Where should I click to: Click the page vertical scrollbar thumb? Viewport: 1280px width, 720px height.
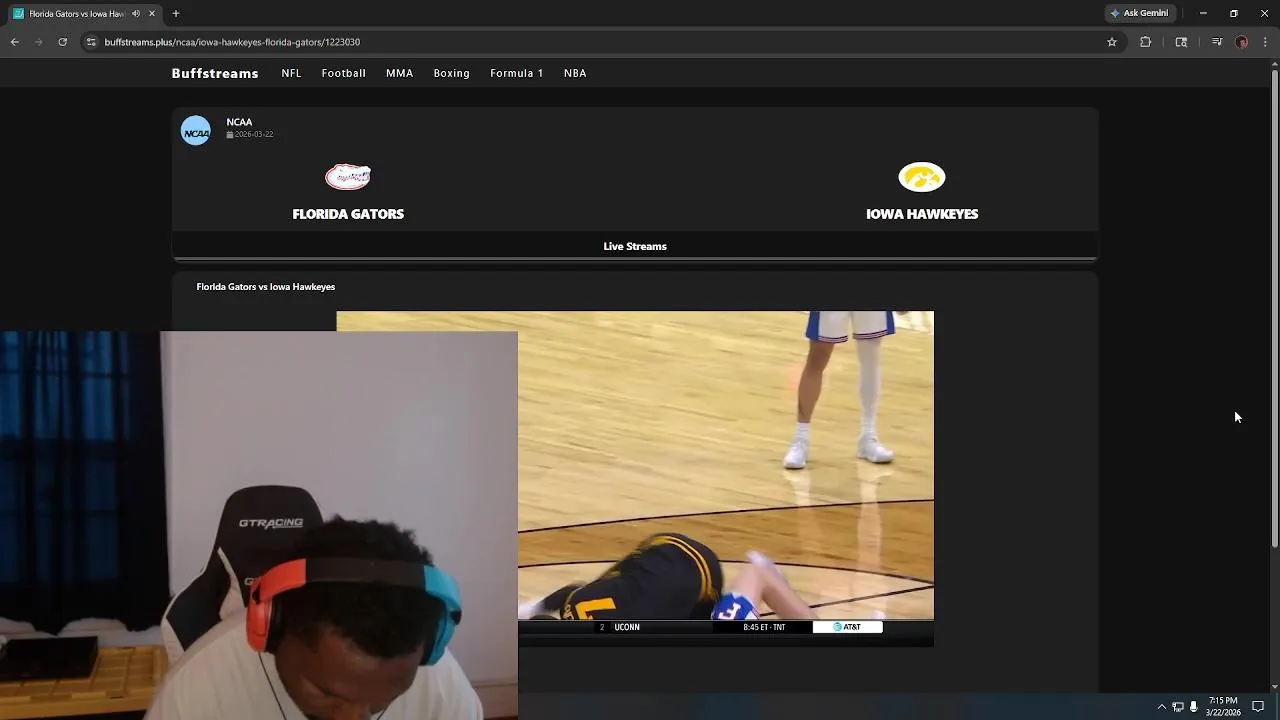1274,308
